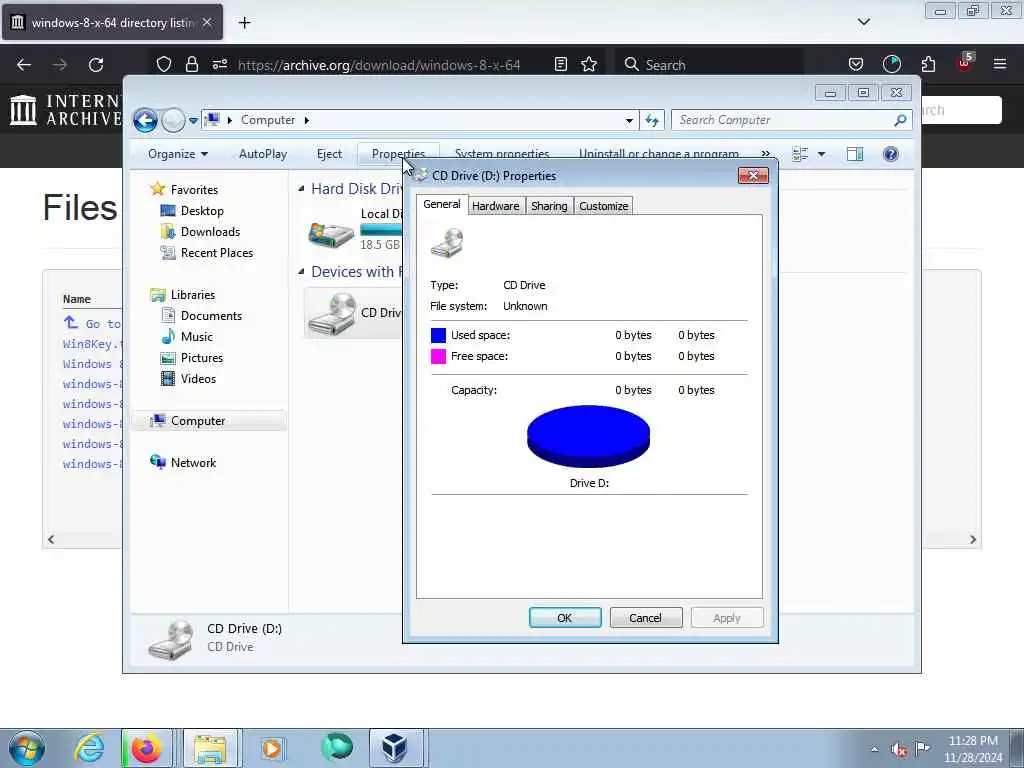Image resolution: width=1024 pixels, height=768 pixels.
Task: Select Desktop in the navigation pane
Action: click(202, 211)
